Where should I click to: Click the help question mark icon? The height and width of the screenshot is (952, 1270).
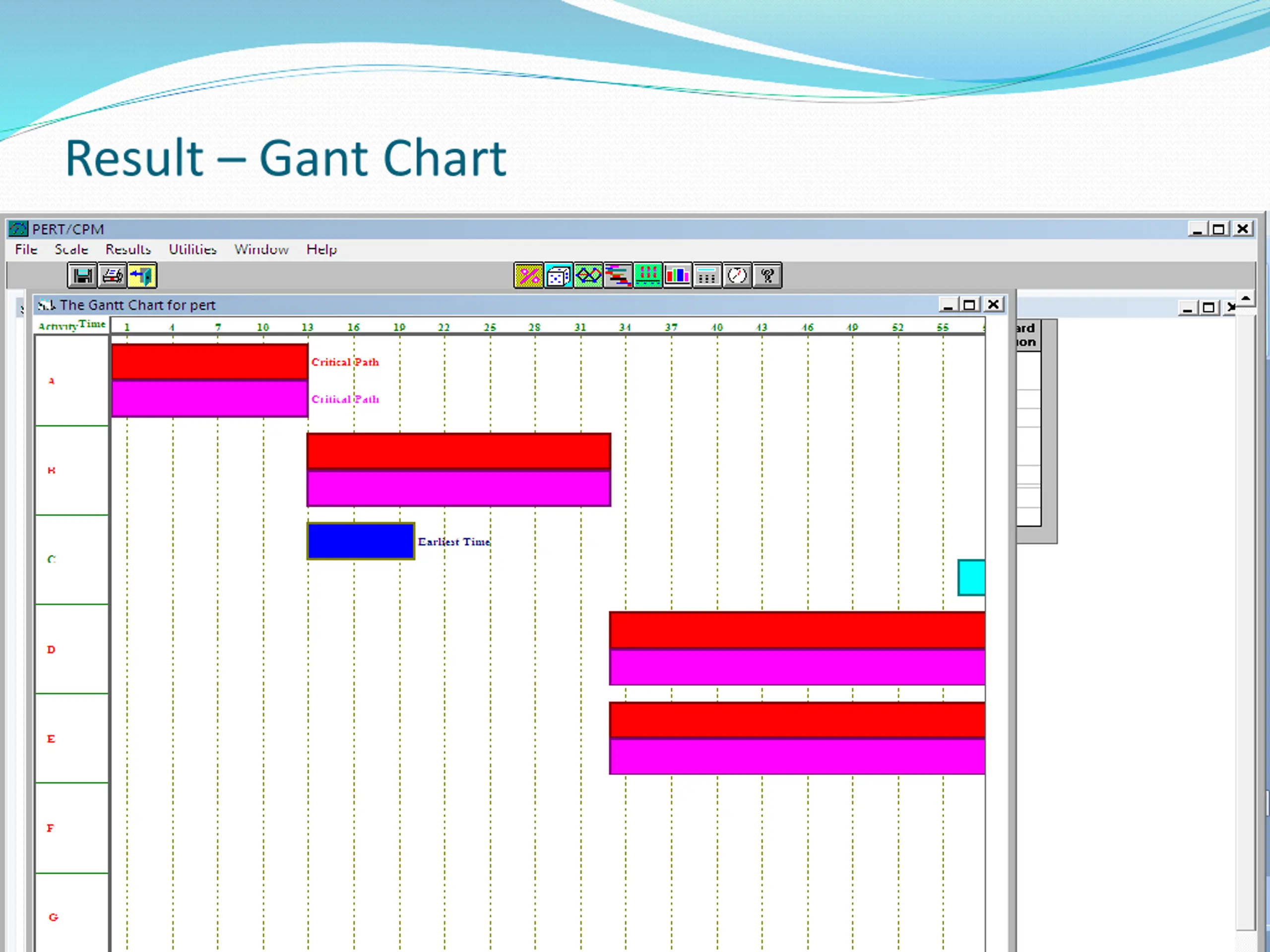767,276
